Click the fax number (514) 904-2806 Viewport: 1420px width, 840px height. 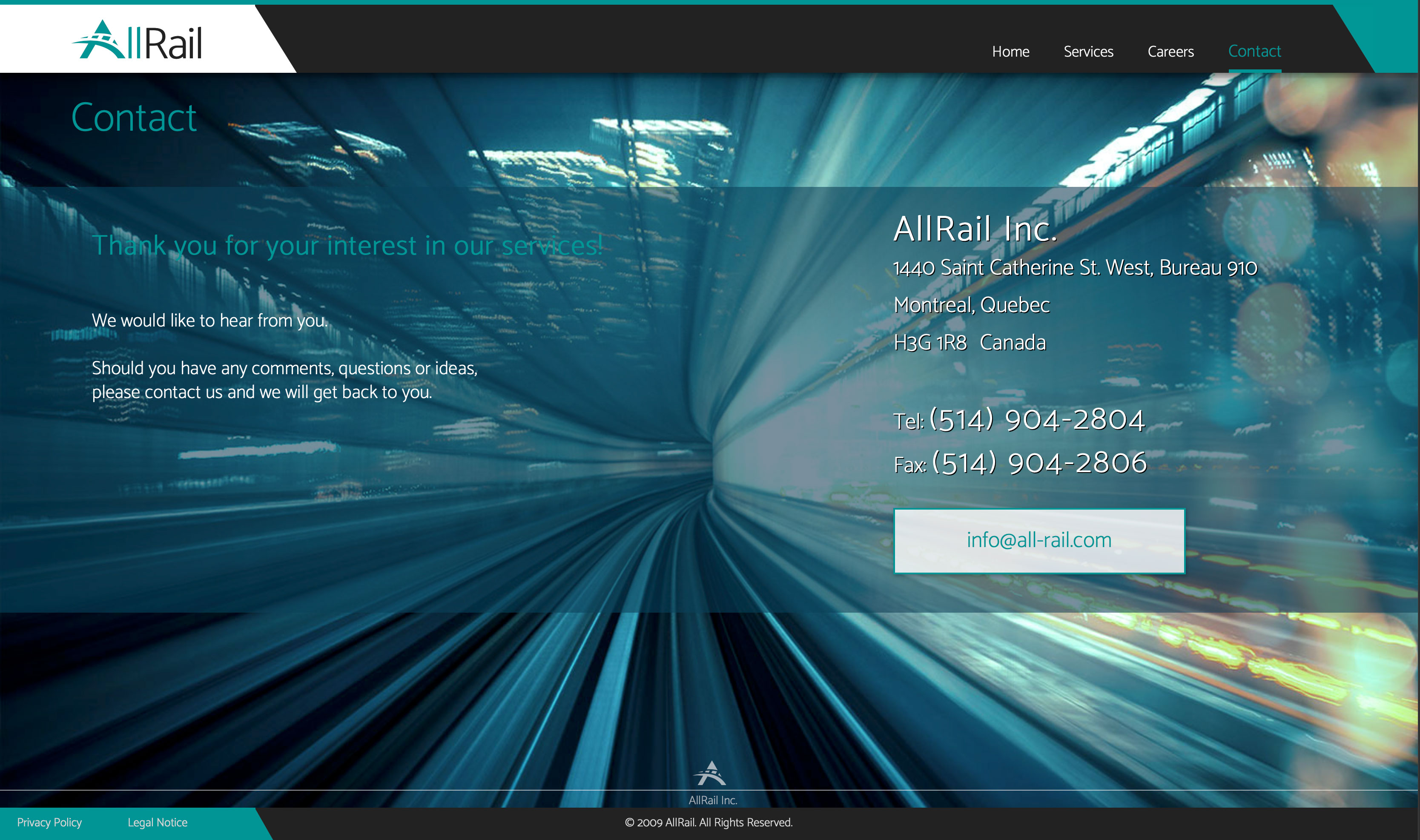[x=1039, y=463]
